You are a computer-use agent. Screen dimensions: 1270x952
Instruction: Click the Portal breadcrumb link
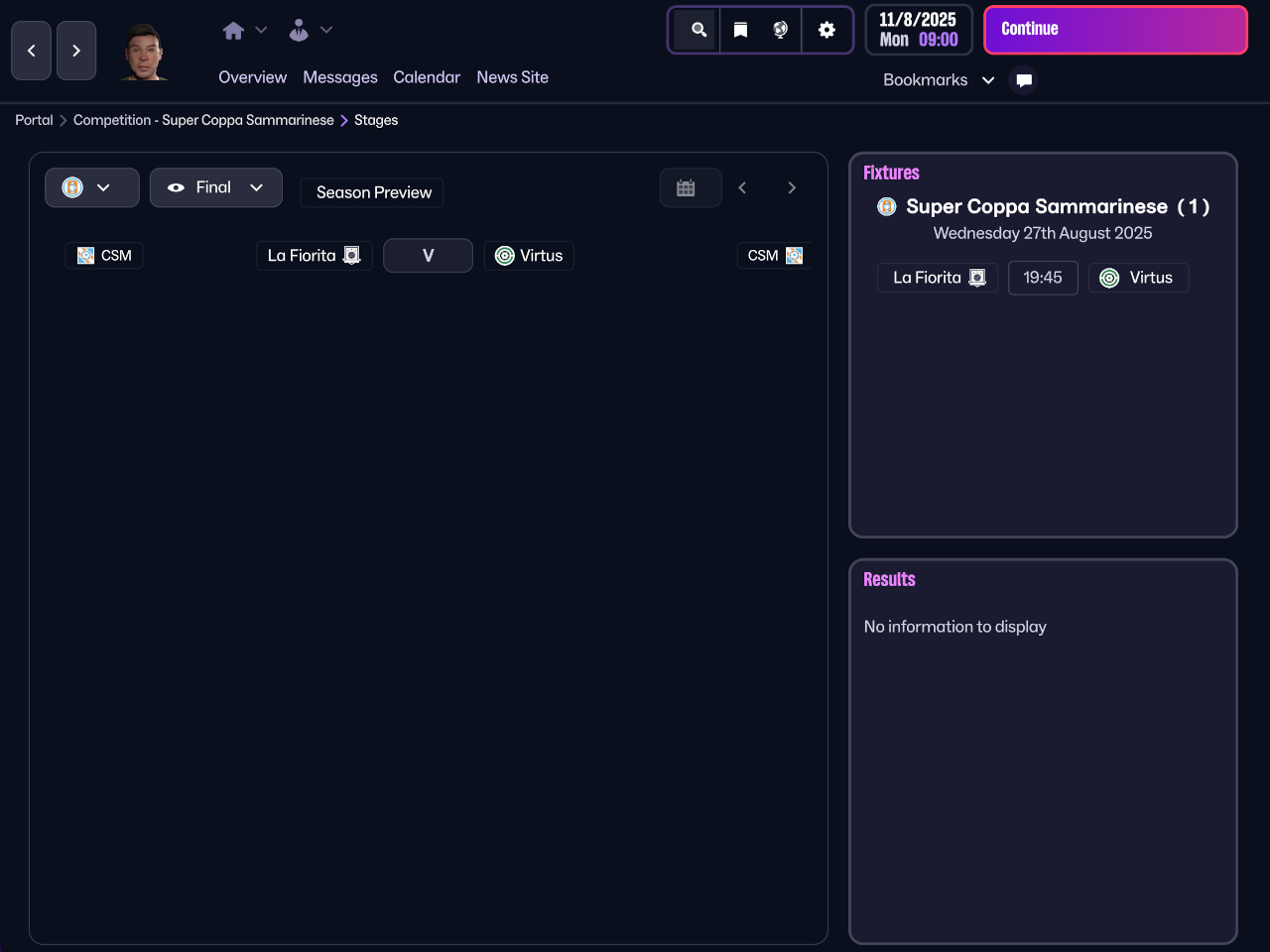(x=34, y=120)
